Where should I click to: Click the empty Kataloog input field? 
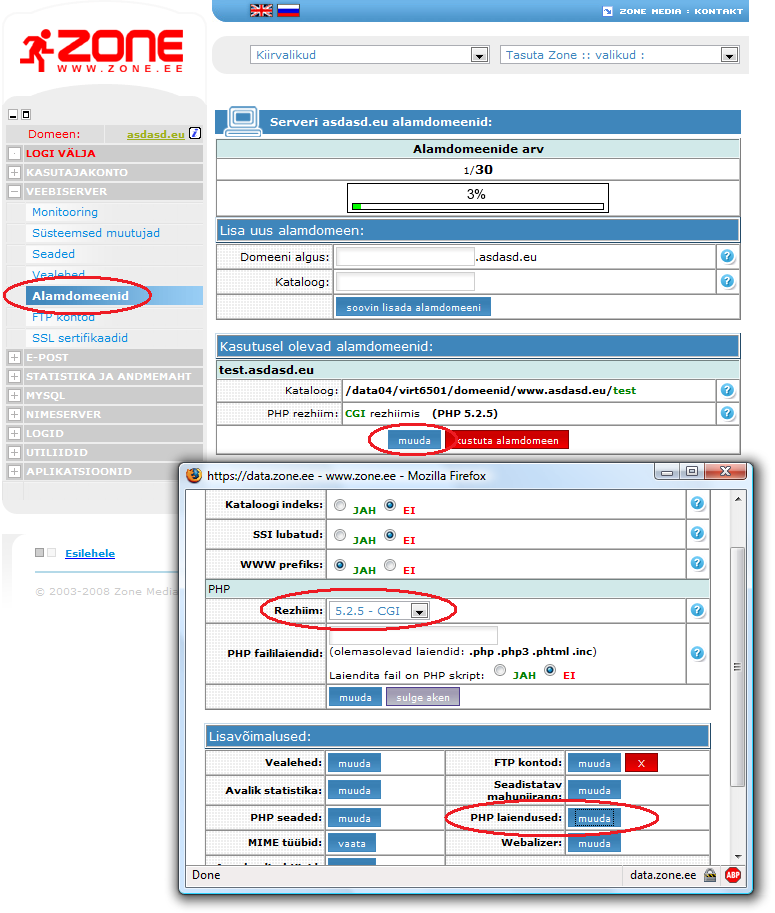click(405, 282)
